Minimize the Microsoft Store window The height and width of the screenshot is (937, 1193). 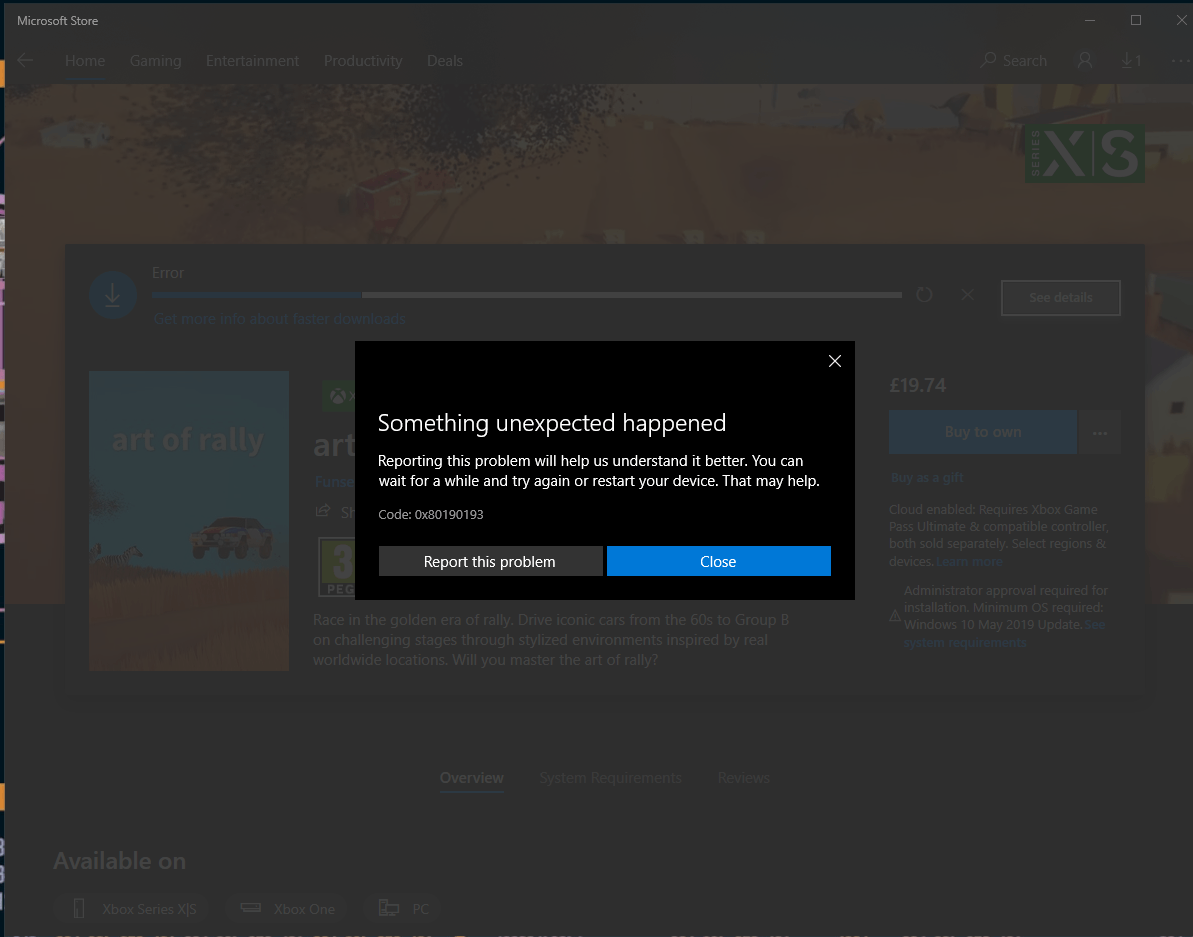(x=1090, y=21)
